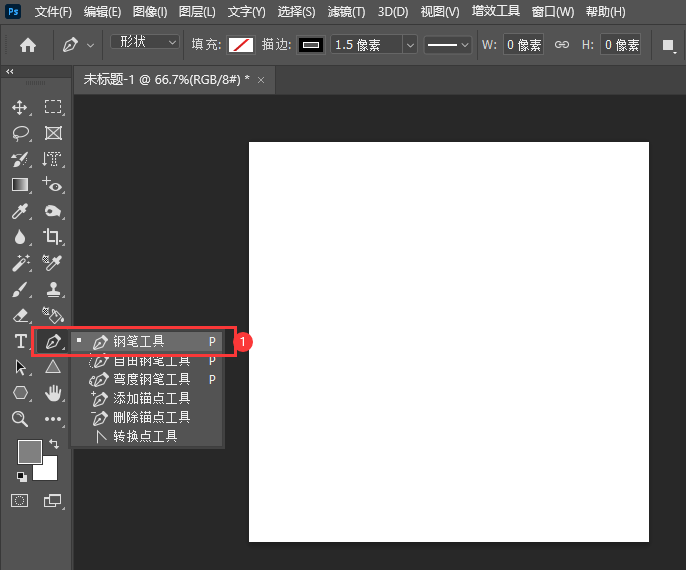The width and height of the screenshot is (686, 570).
Task: Select the Color Sampler eyedropper tool
Action: coord(52,263)
